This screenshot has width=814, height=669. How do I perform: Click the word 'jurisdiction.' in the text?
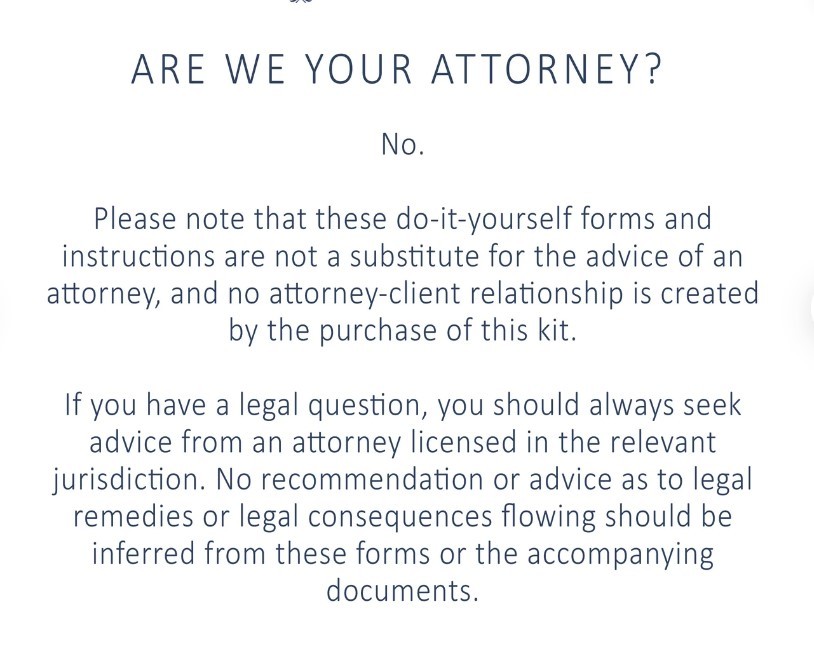tap(128, 480)
